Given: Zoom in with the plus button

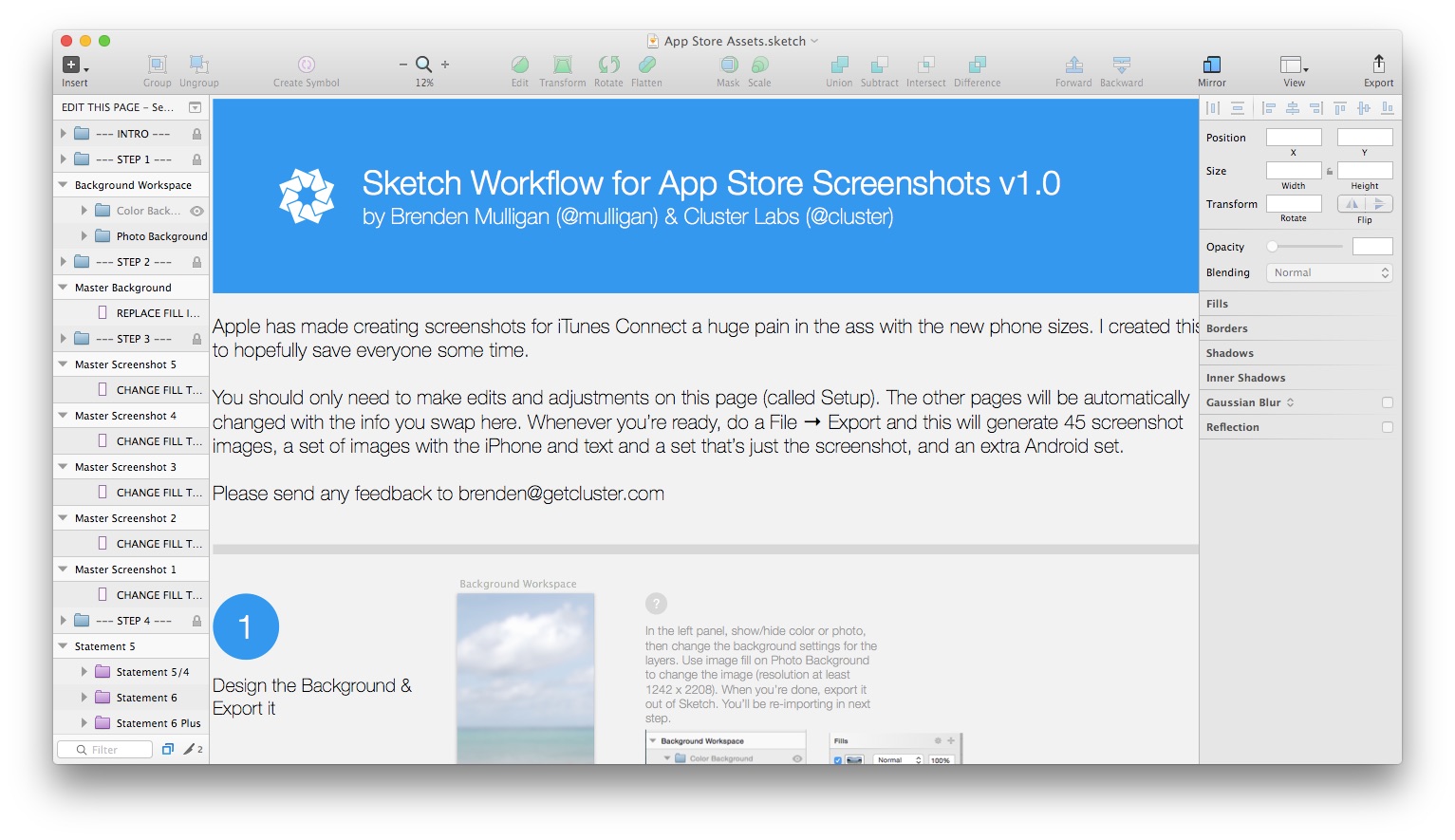Looking at the screenshot, I should (x=445, y=65).
